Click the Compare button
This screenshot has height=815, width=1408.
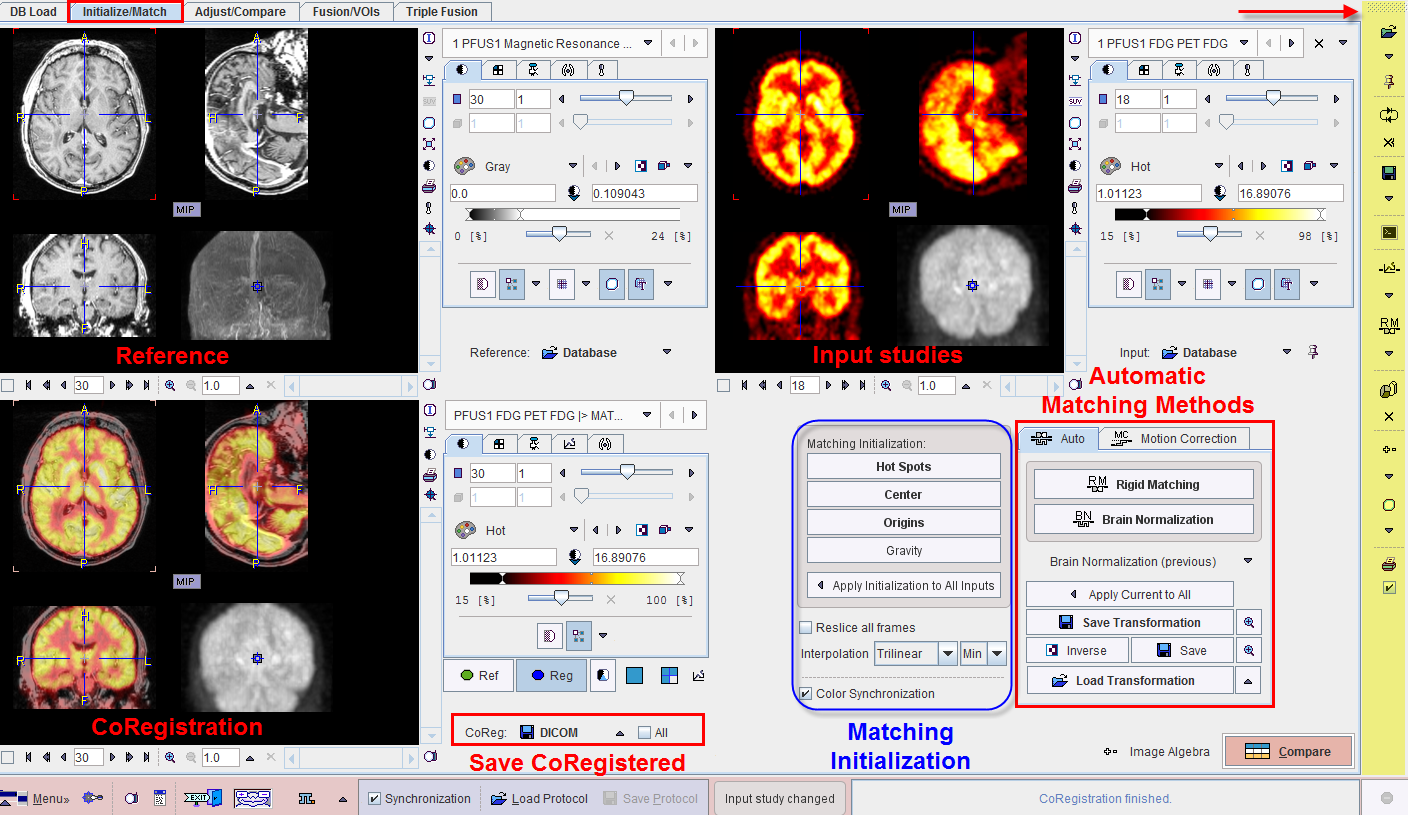1288,752
